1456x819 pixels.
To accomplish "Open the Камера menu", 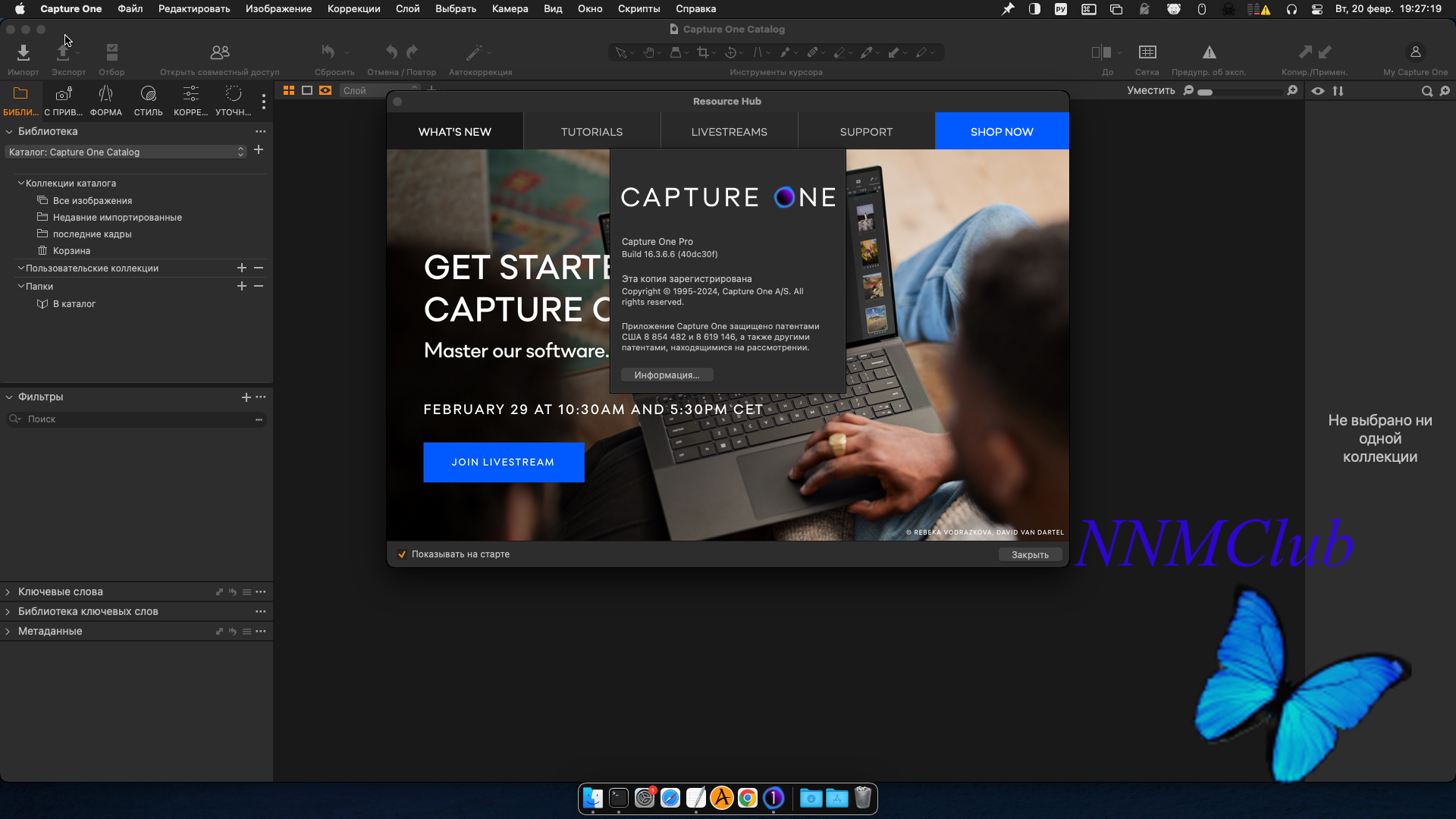I will [x=510, y=9].
